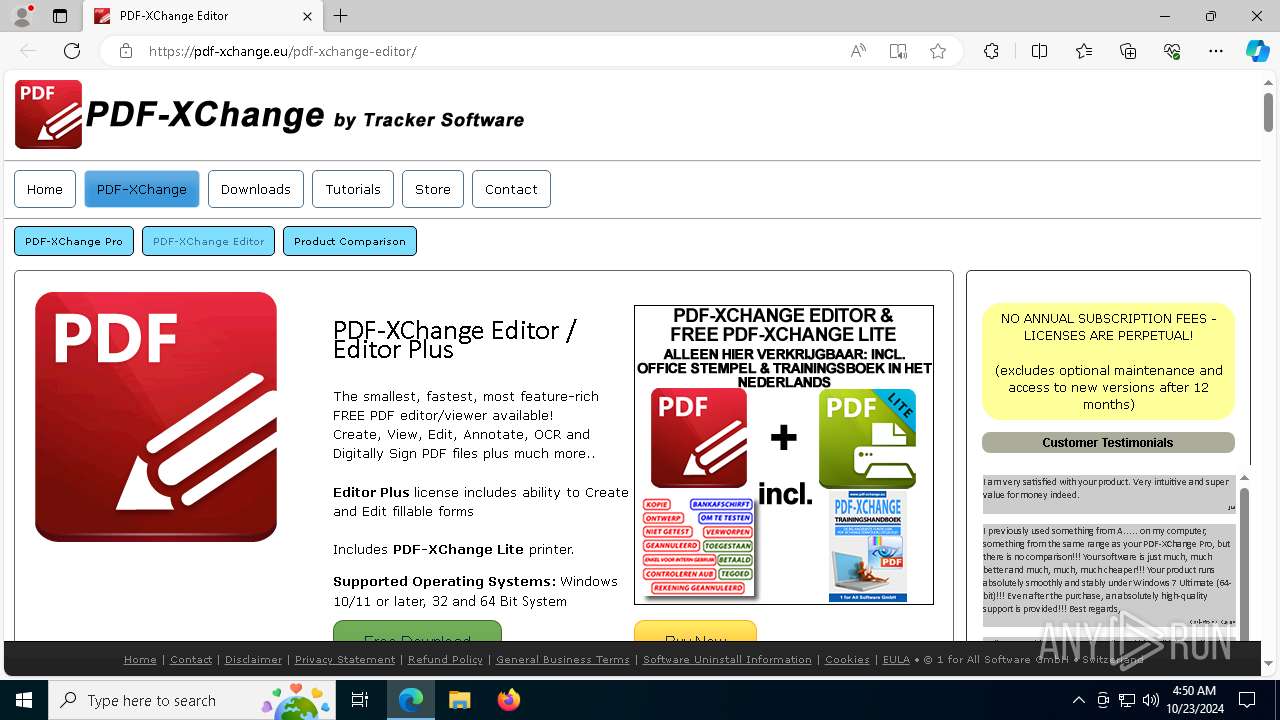
Task: Open General Business Terms link
Action: coord(563,660)
